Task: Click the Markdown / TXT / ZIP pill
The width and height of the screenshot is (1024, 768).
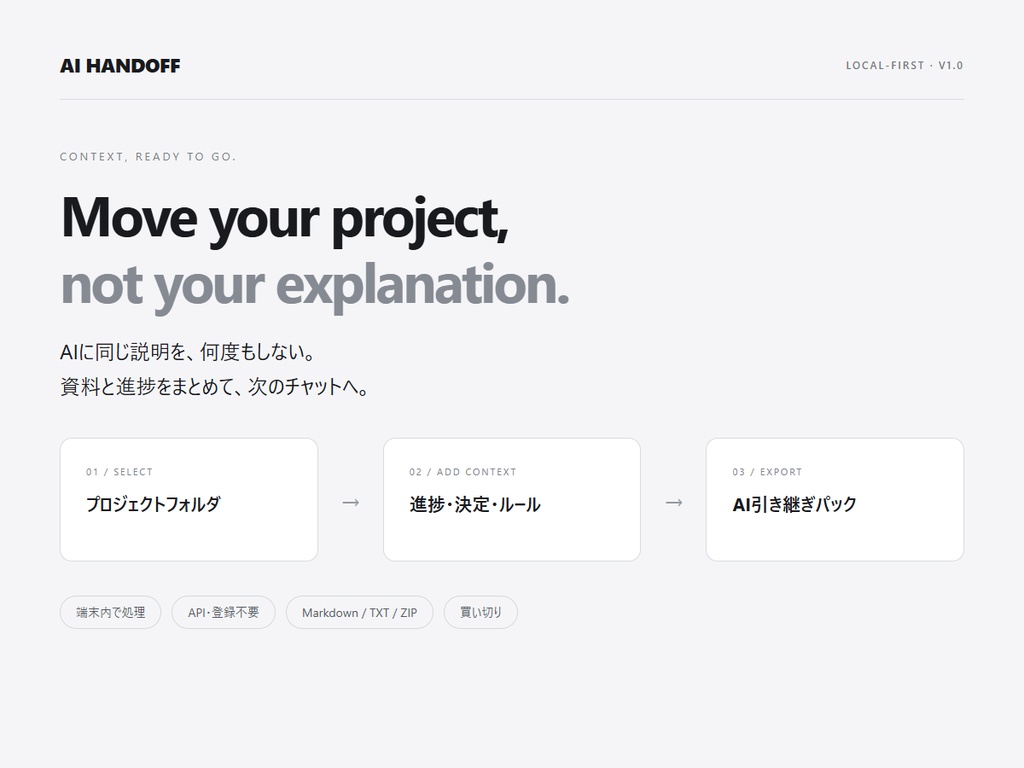Action: [359, 613]
